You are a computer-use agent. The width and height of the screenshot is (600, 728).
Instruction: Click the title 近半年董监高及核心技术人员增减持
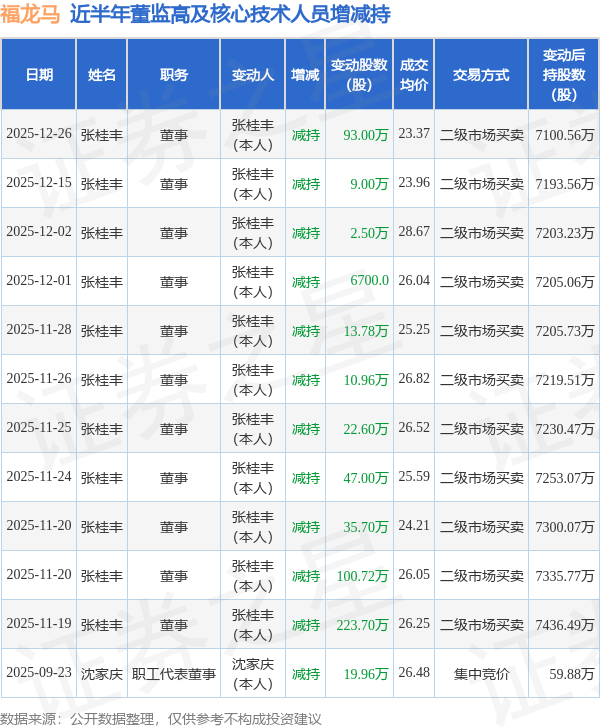point(230,14)
